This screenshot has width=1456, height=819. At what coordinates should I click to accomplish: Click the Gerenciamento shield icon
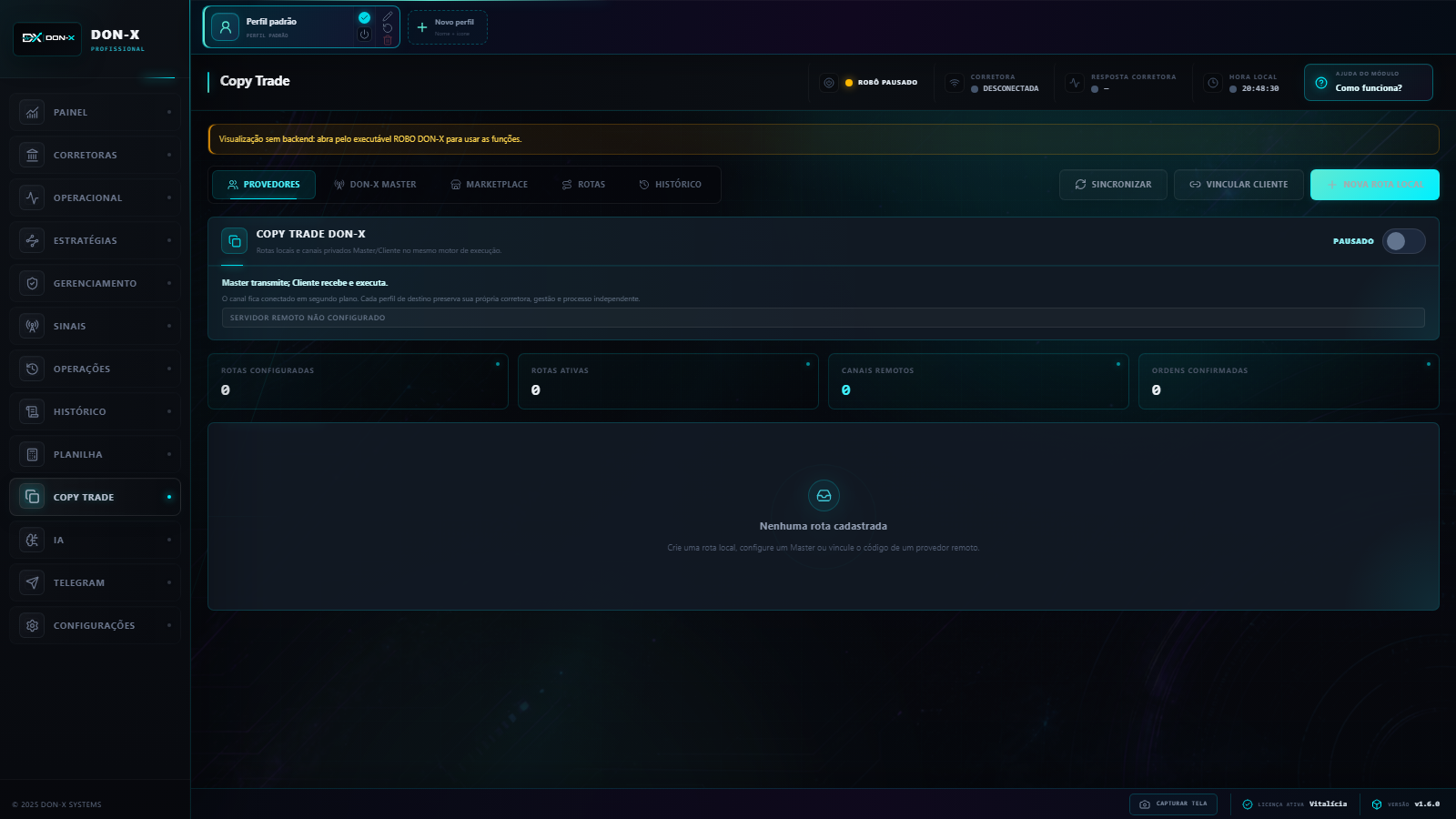(32, 283)
